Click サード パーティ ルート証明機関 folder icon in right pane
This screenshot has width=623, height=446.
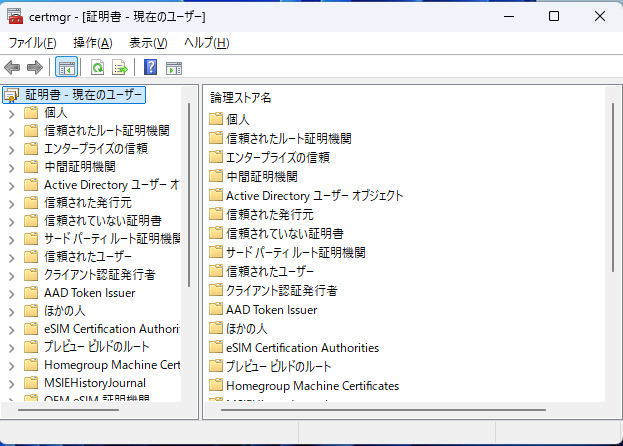click(x=216, y=252)
